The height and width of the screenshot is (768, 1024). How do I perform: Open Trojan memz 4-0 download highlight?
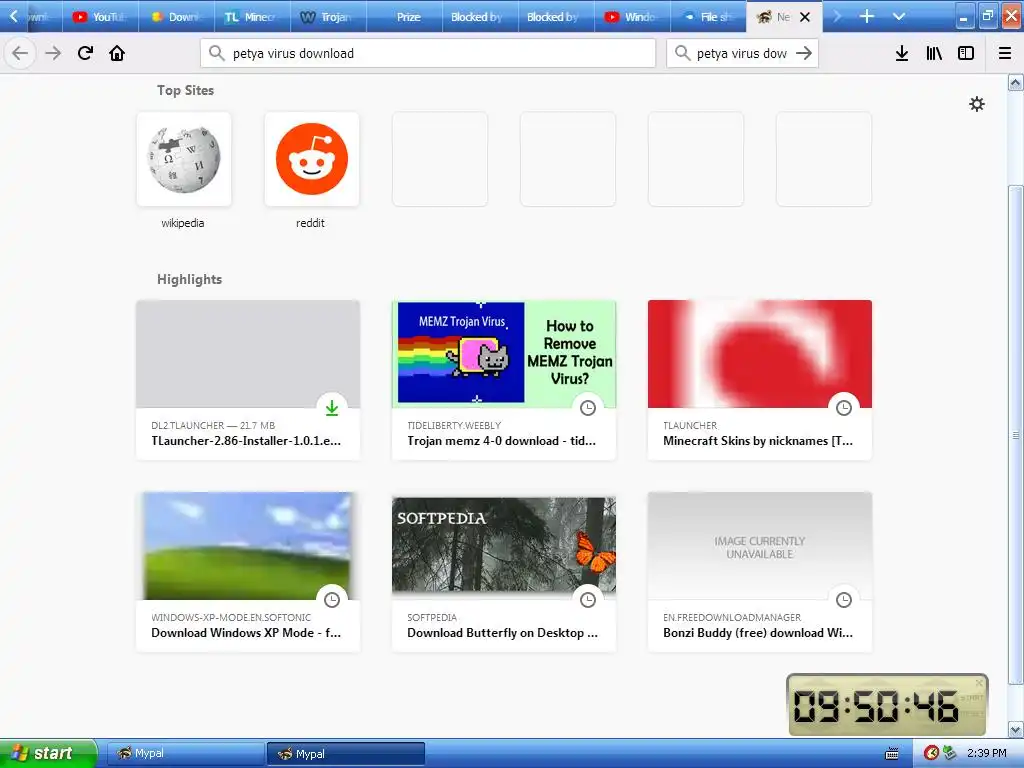[x=504, y=380]
